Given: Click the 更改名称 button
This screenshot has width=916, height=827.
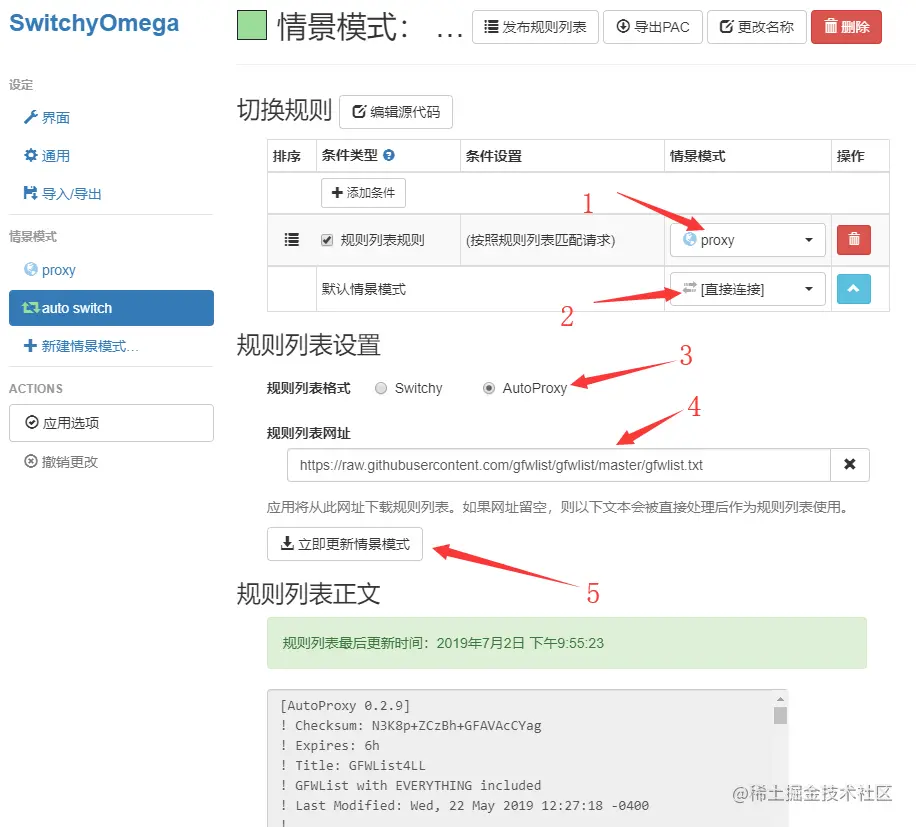Looking at the screenshot, I should pos(757,27).
